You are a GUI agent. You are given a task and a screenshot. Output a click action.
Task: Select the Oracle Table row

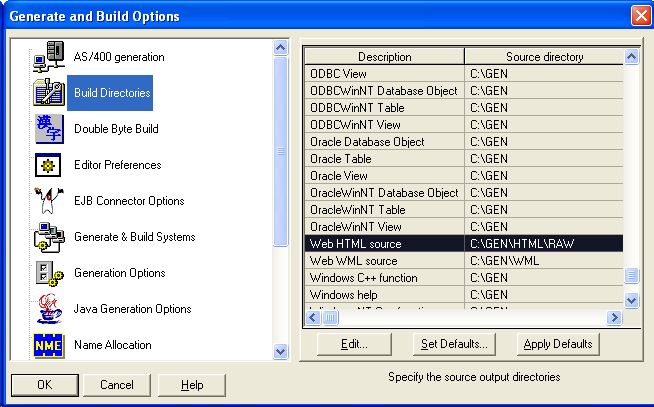(x=464, y=159)
